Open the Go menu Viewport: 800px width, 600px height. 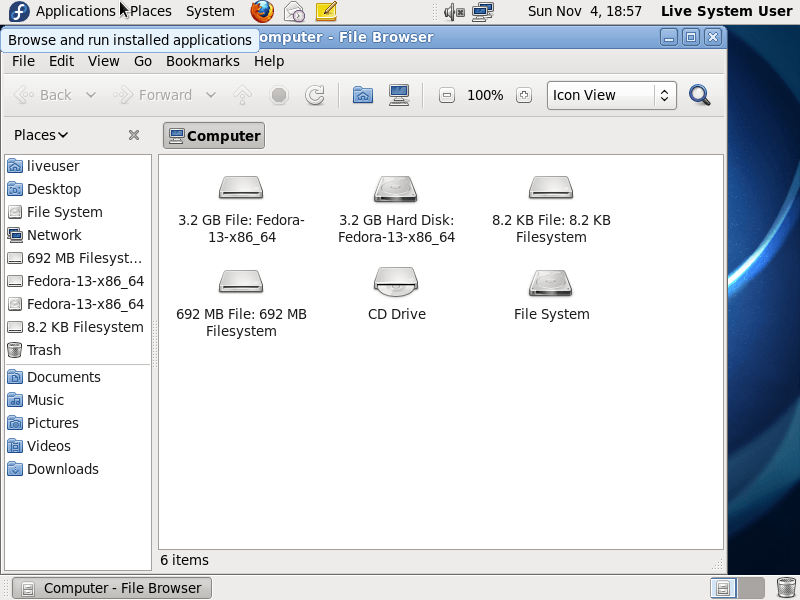pos(143,61)
